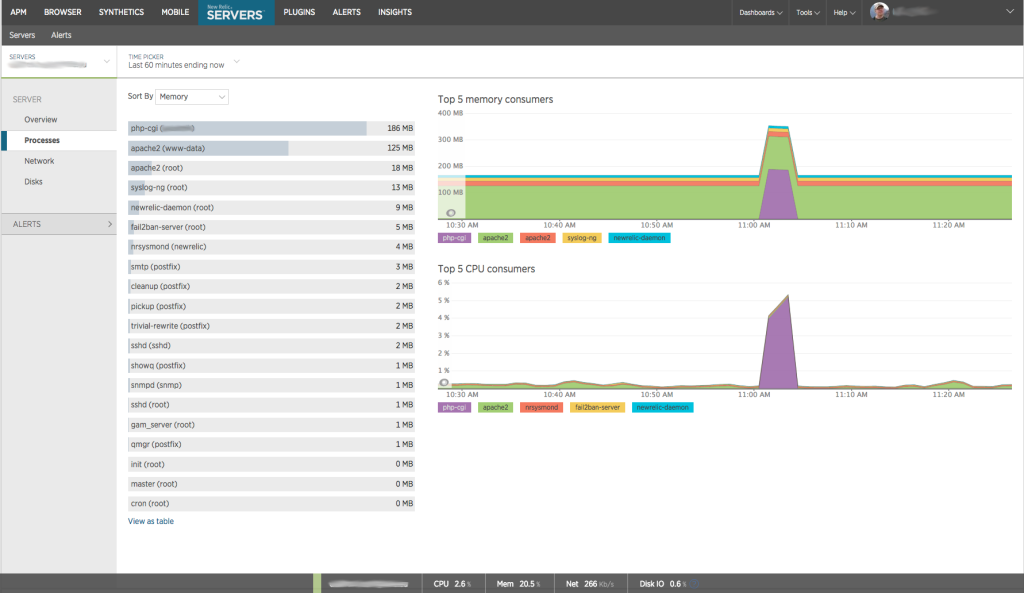Open the Sort By Memory dropdown
The width and height of the screenshot is (1024, 593).
click(192, 97)
